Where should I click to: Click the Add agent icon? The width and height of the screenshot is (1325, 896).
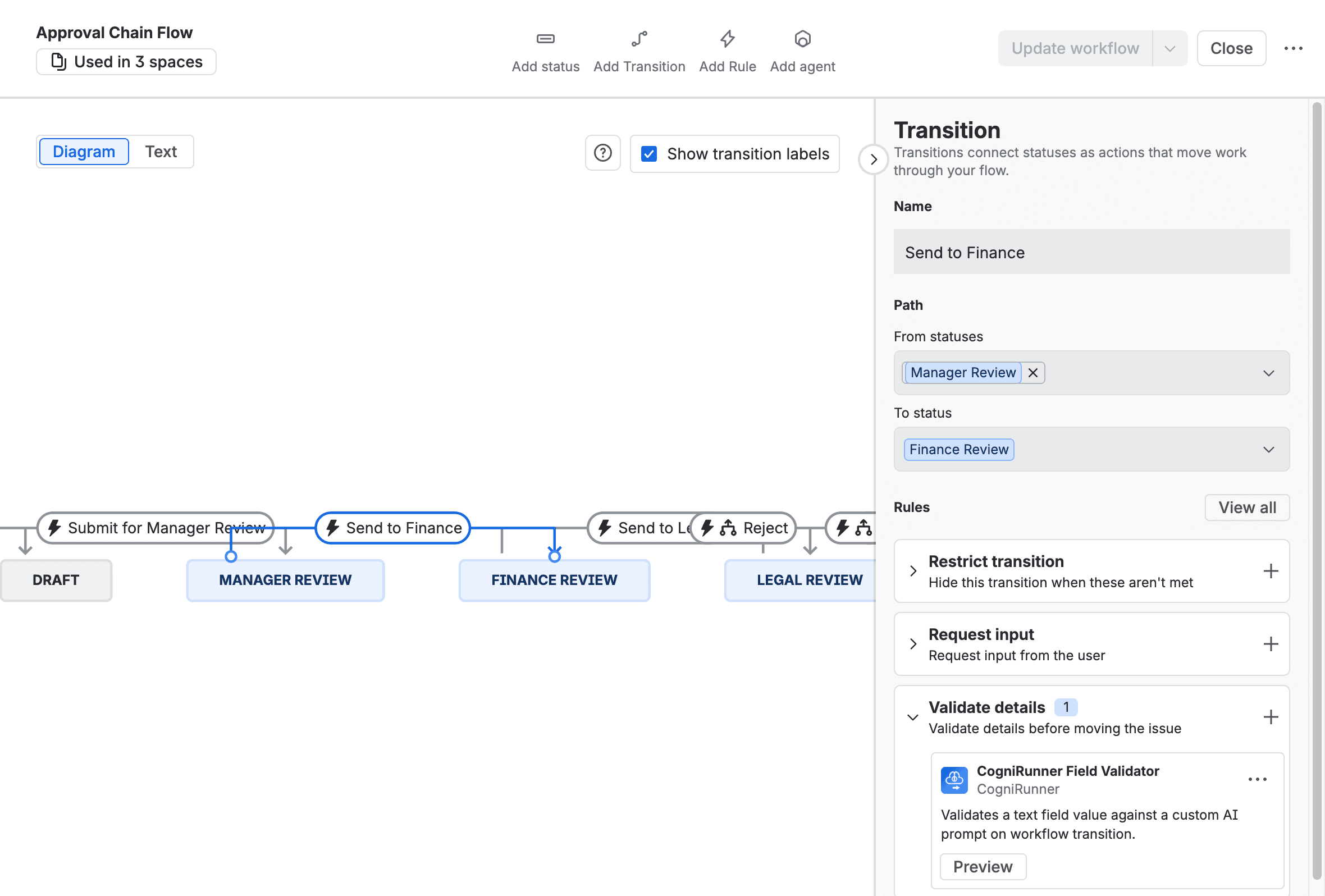802,39
